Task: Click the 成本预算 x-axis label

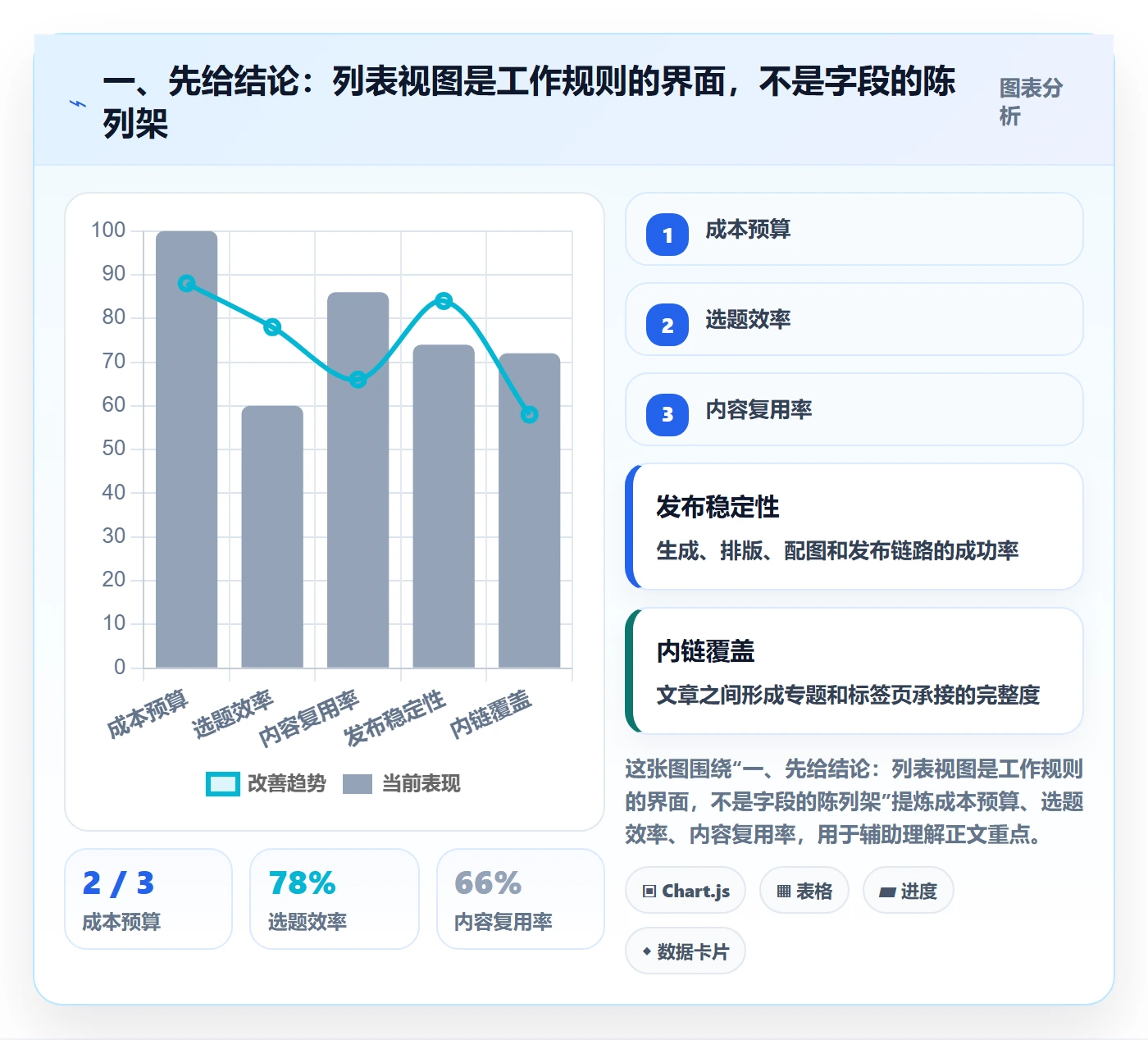Action: [148, 714]
